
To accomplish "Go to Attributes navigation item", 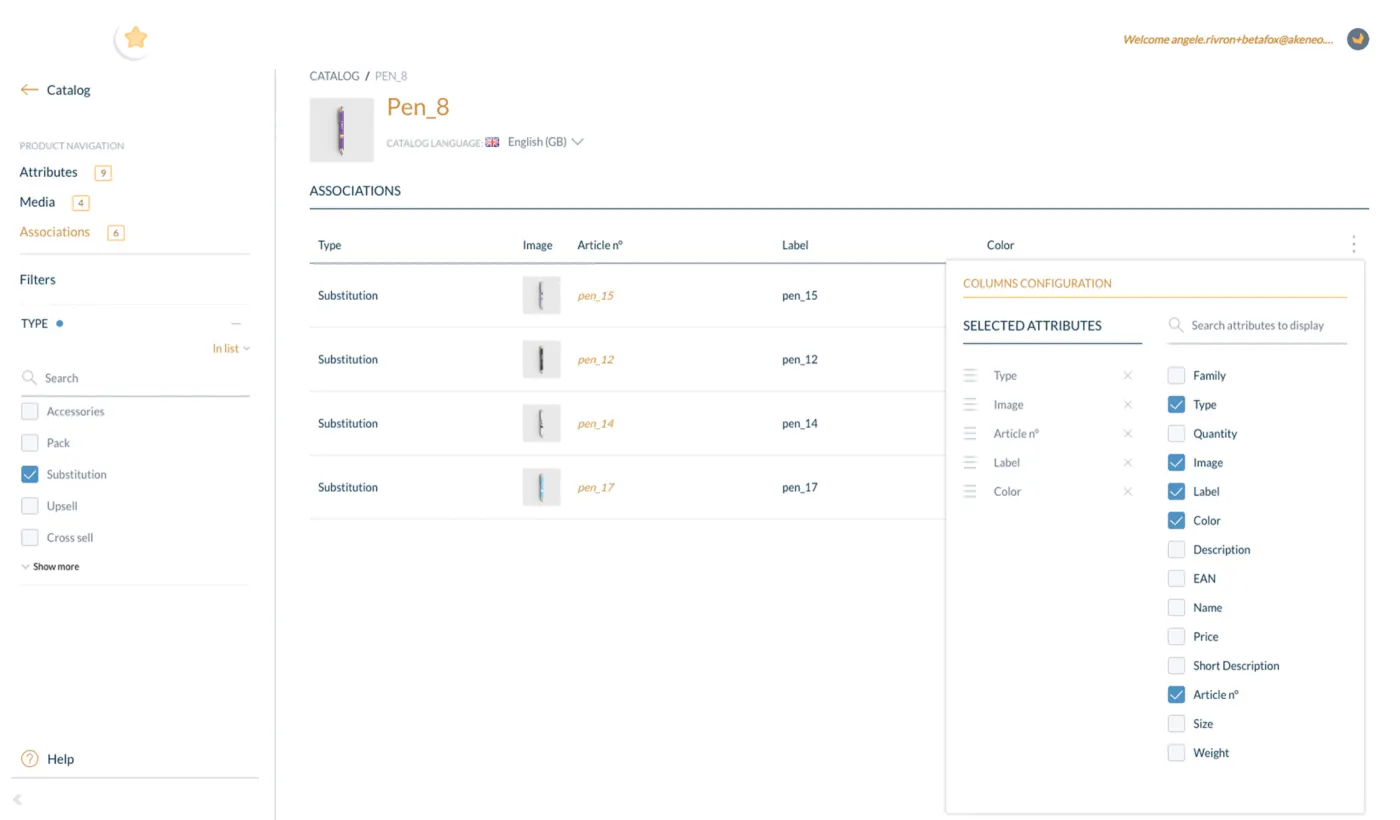I will pos(49,172).
